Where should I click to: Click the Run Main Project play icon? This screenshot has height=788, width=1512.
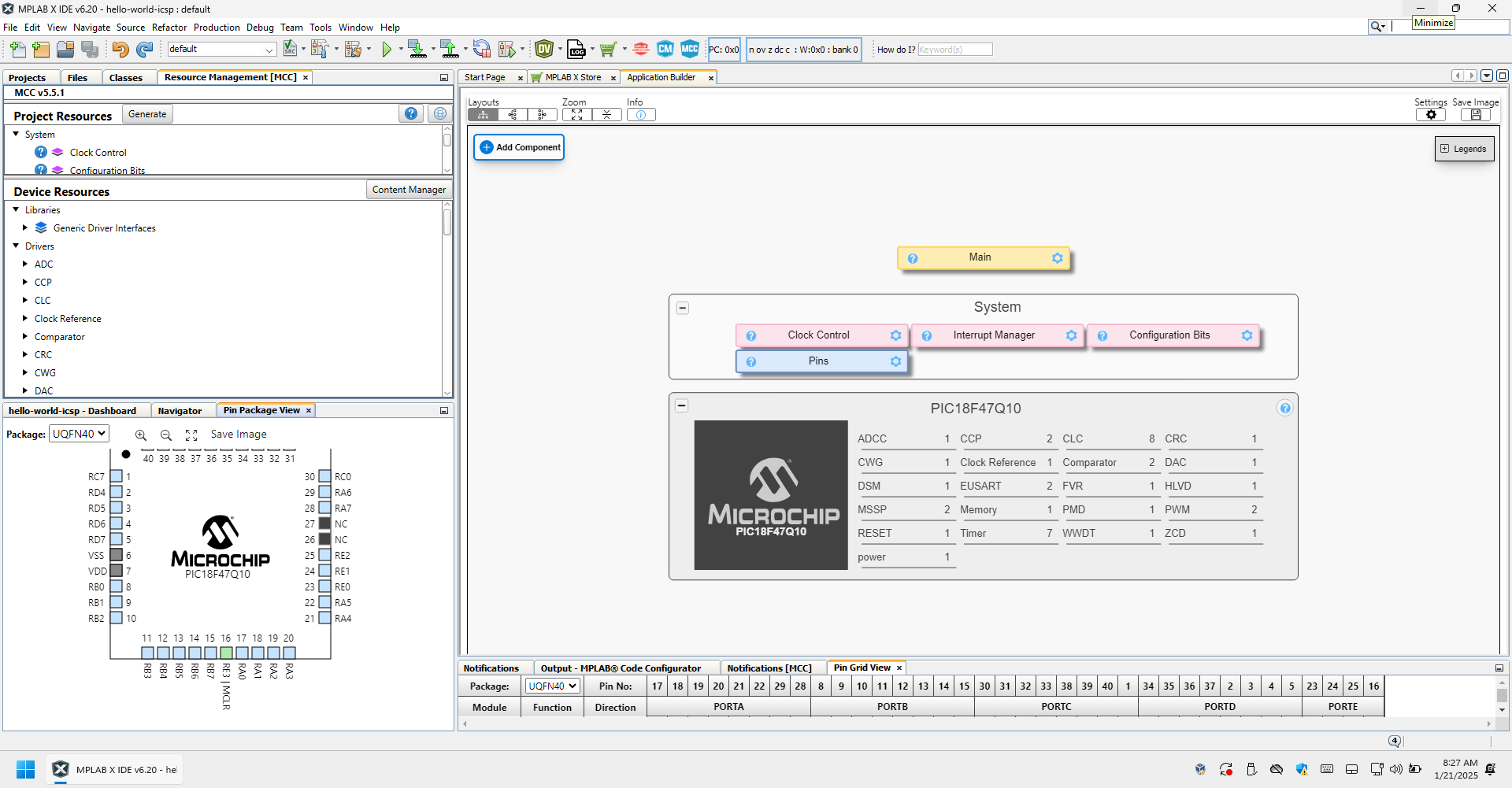387,50
